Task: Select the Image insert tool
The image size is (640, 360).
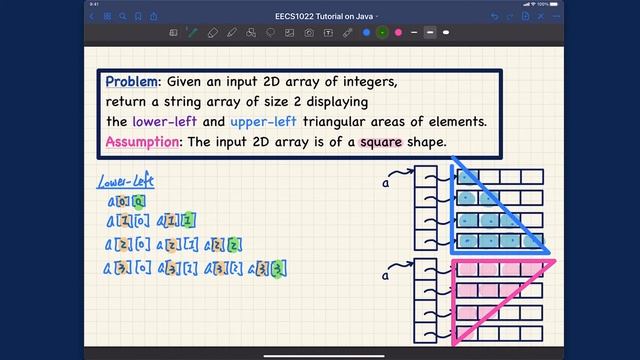Action: coord(289,33)
